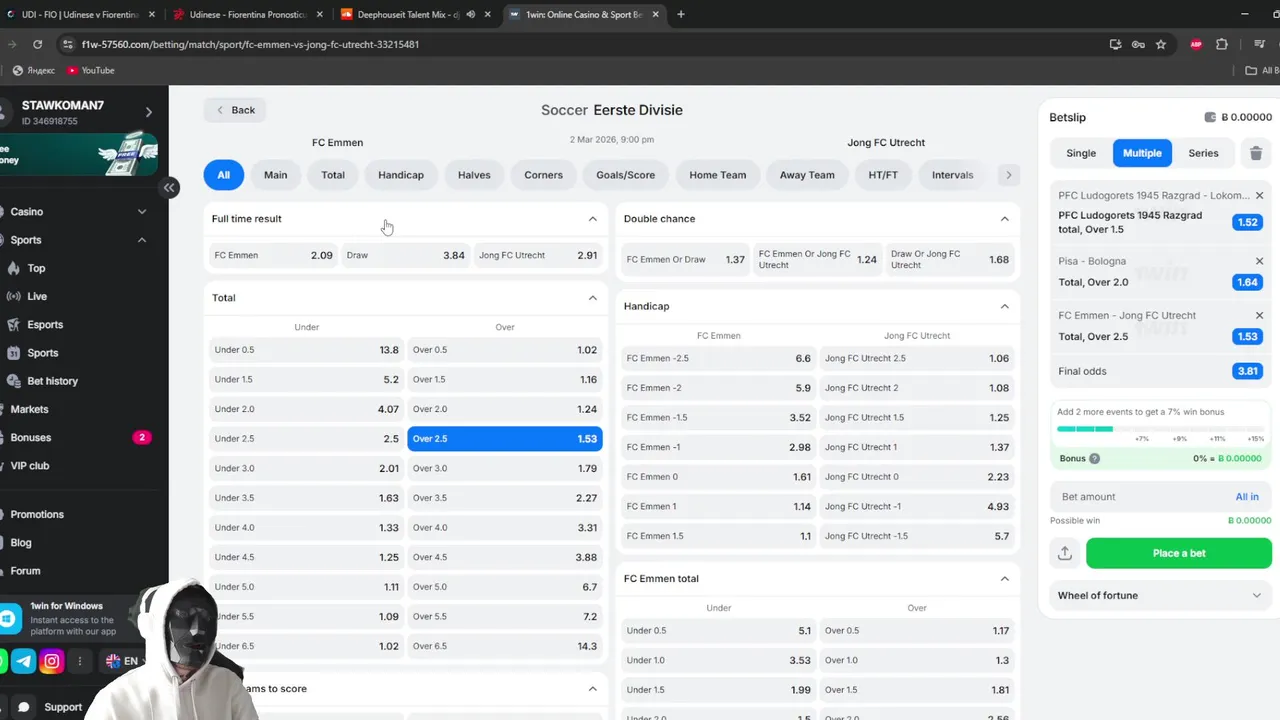This screenshot has height=720, width=1280.
Task: Switch to the Away Team tab
Action: (807, 175)
